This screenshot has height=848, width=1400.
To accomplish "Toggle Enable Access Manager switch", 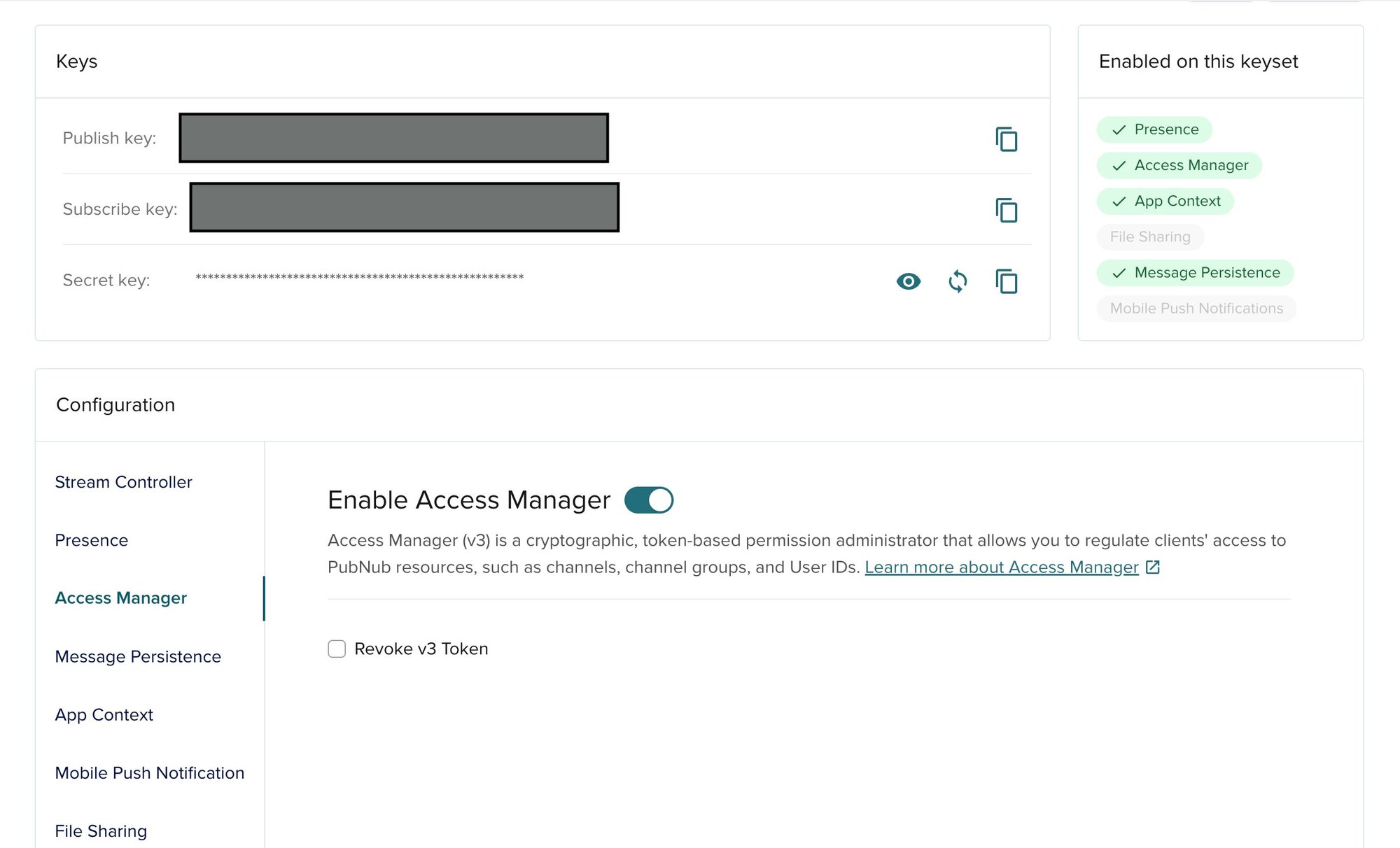I will click(649, 500).
